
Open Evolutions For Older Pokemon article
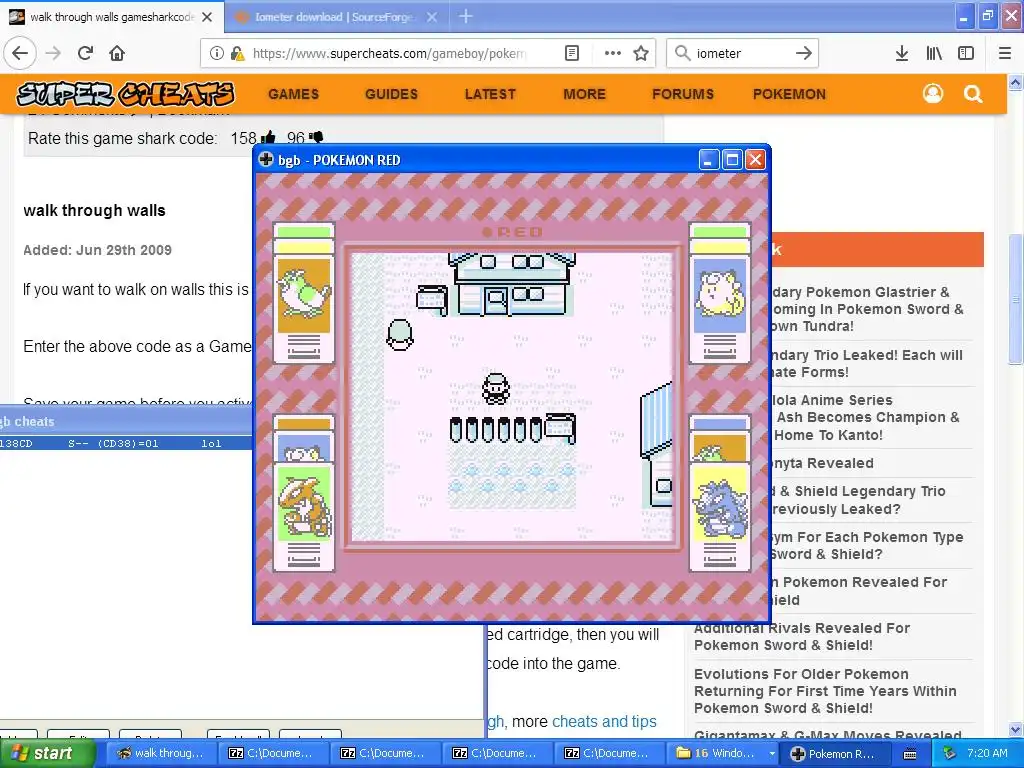(825, 691)
